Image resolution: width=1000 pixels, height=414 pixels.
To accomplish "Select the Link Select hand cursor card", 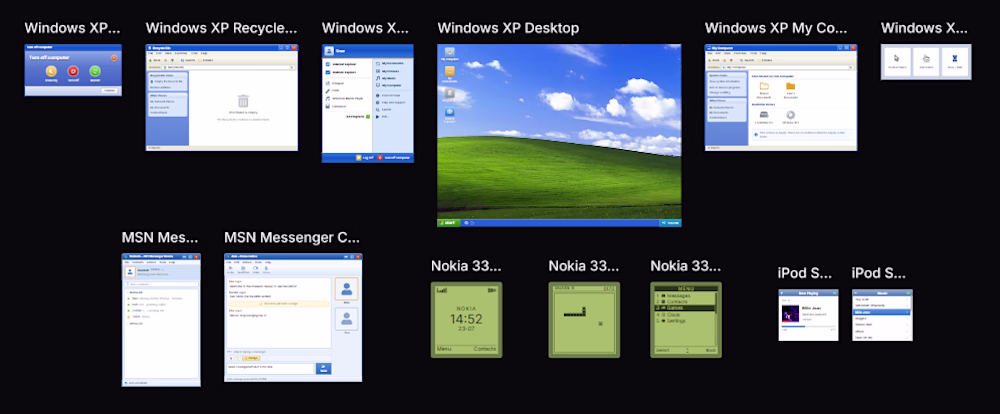I will coord(925,62).
